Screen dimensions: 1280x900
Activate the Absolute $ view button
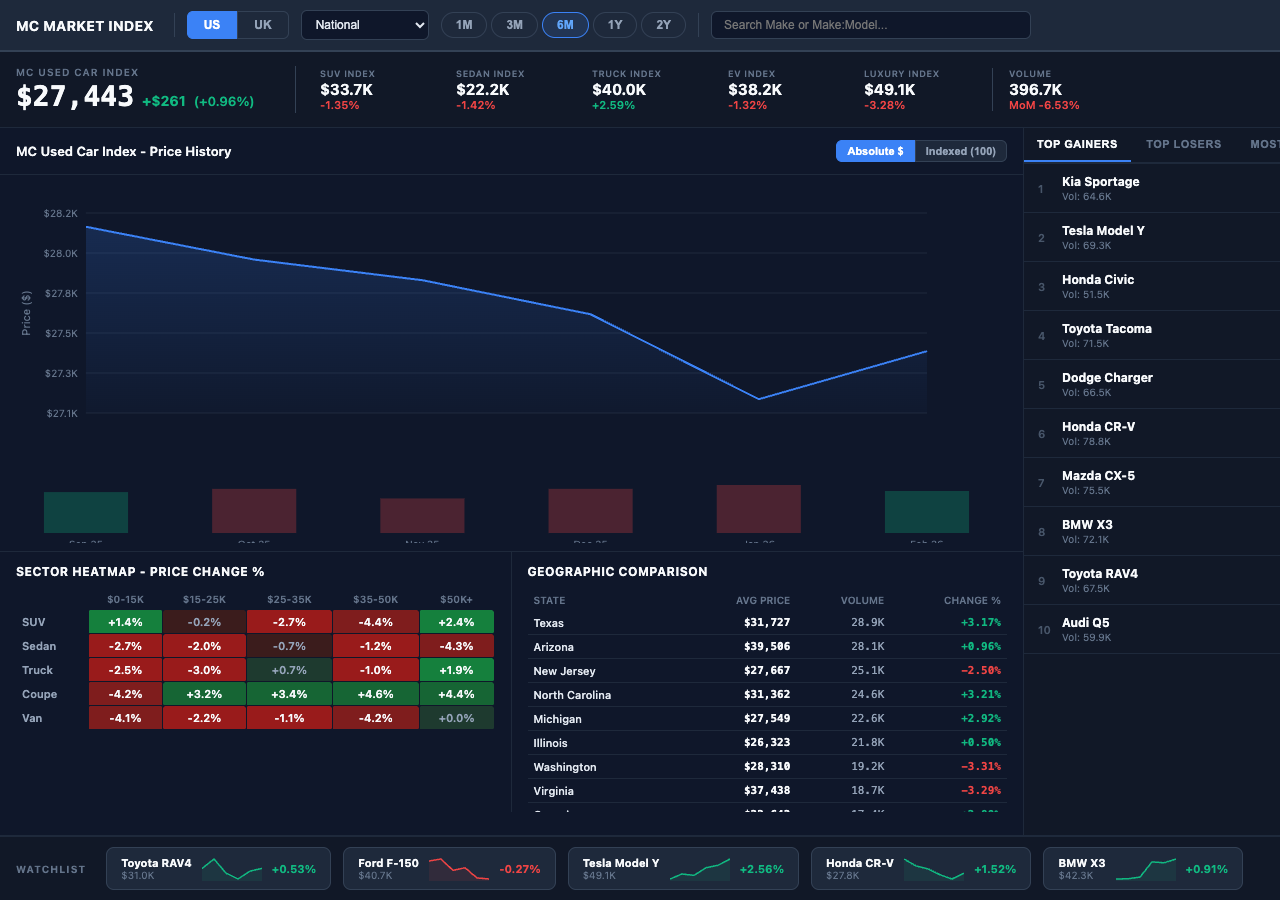point(874,151)
